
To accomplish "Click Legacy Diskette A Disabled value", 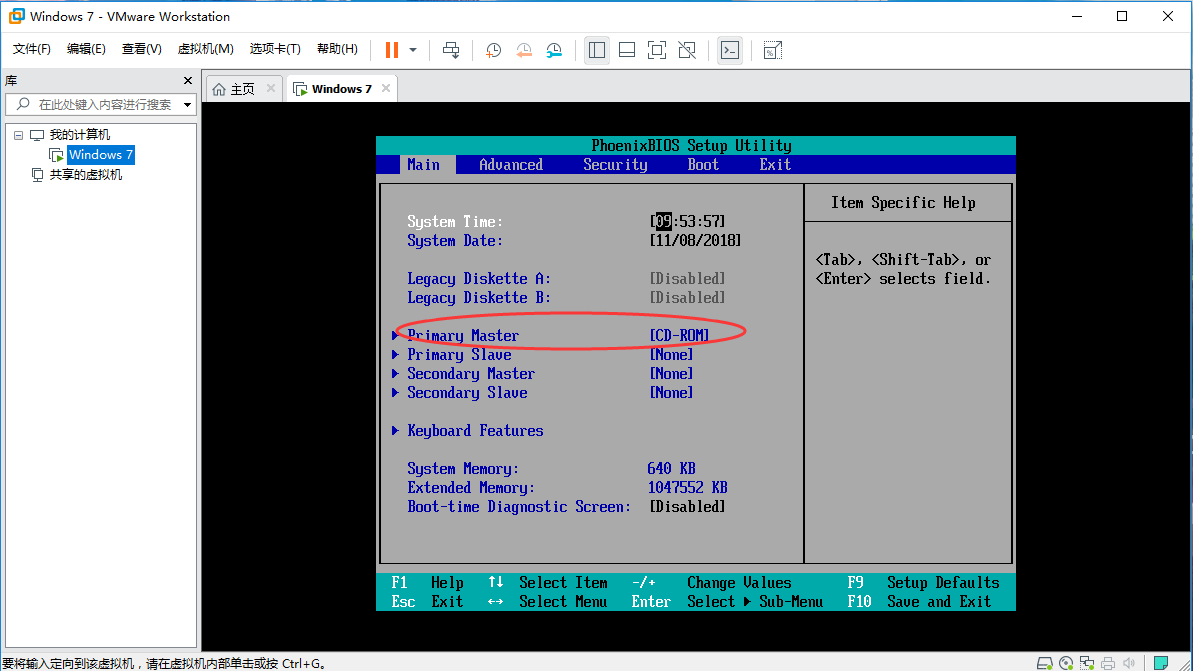I will (687, 278).
